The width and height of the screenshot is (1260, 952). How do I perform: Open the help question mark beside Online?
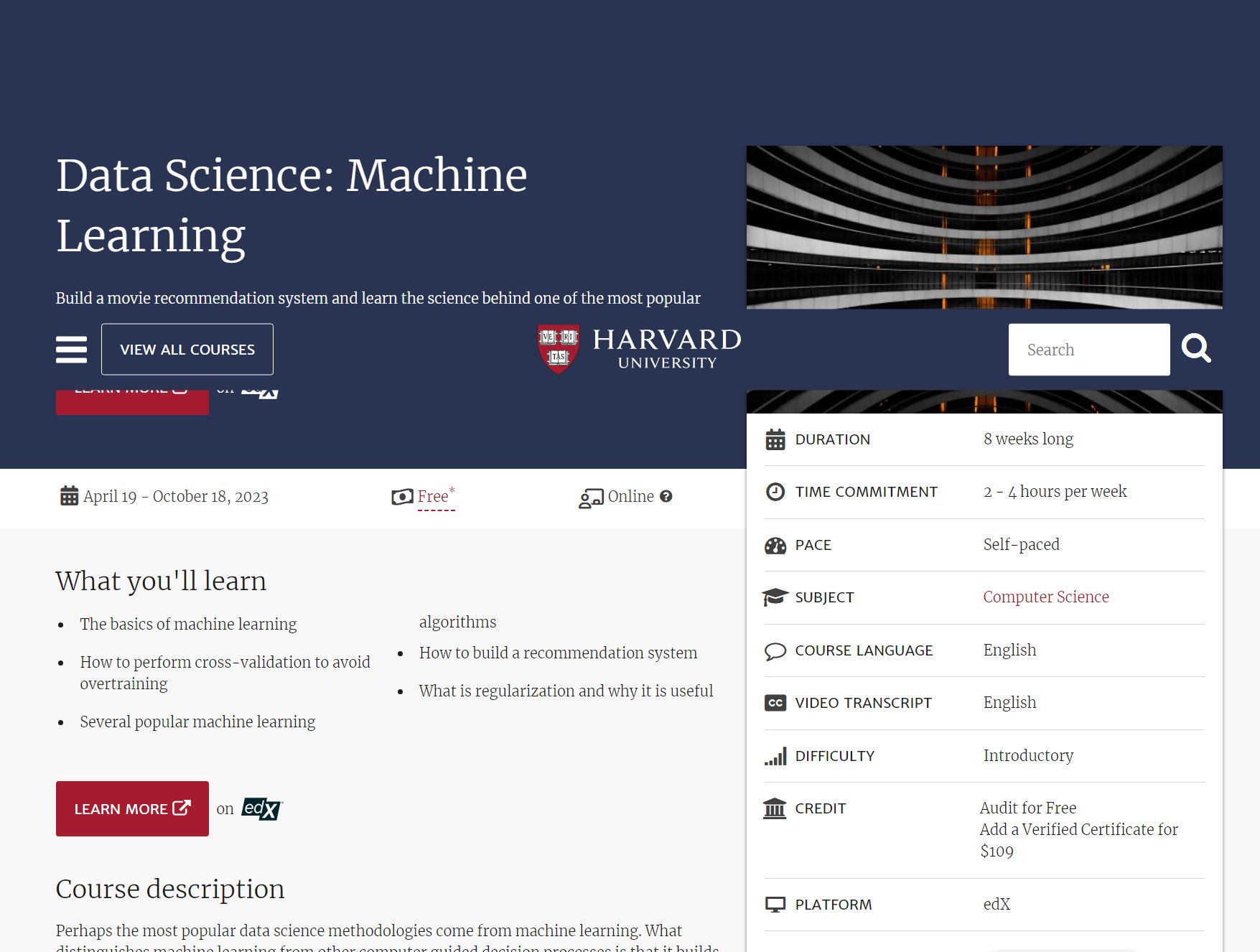(666, 496)
